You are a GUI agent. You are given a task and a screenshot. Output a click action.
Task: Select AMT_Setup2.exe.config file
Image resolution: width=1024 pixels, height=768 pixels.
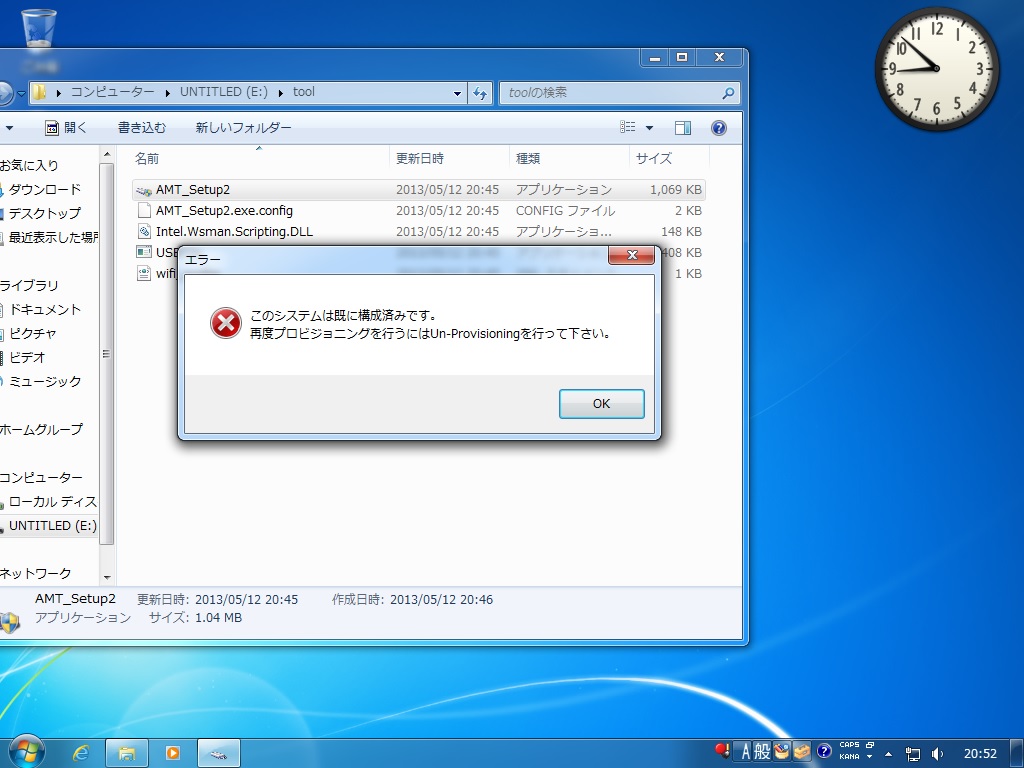click(418, 210)
